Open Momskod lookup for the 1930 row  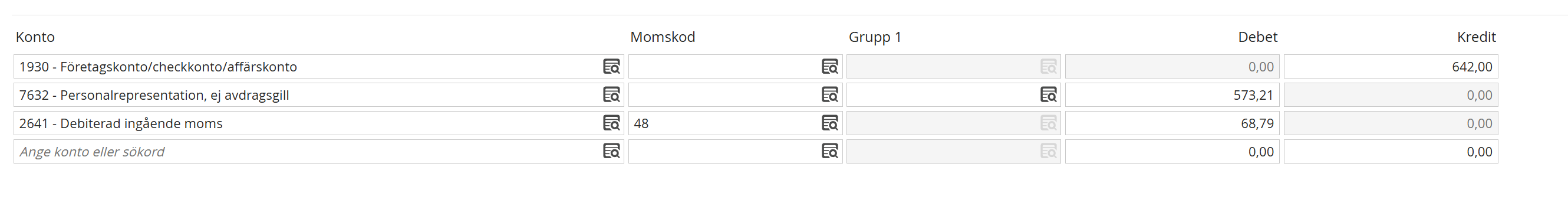(x=829, y=67)
